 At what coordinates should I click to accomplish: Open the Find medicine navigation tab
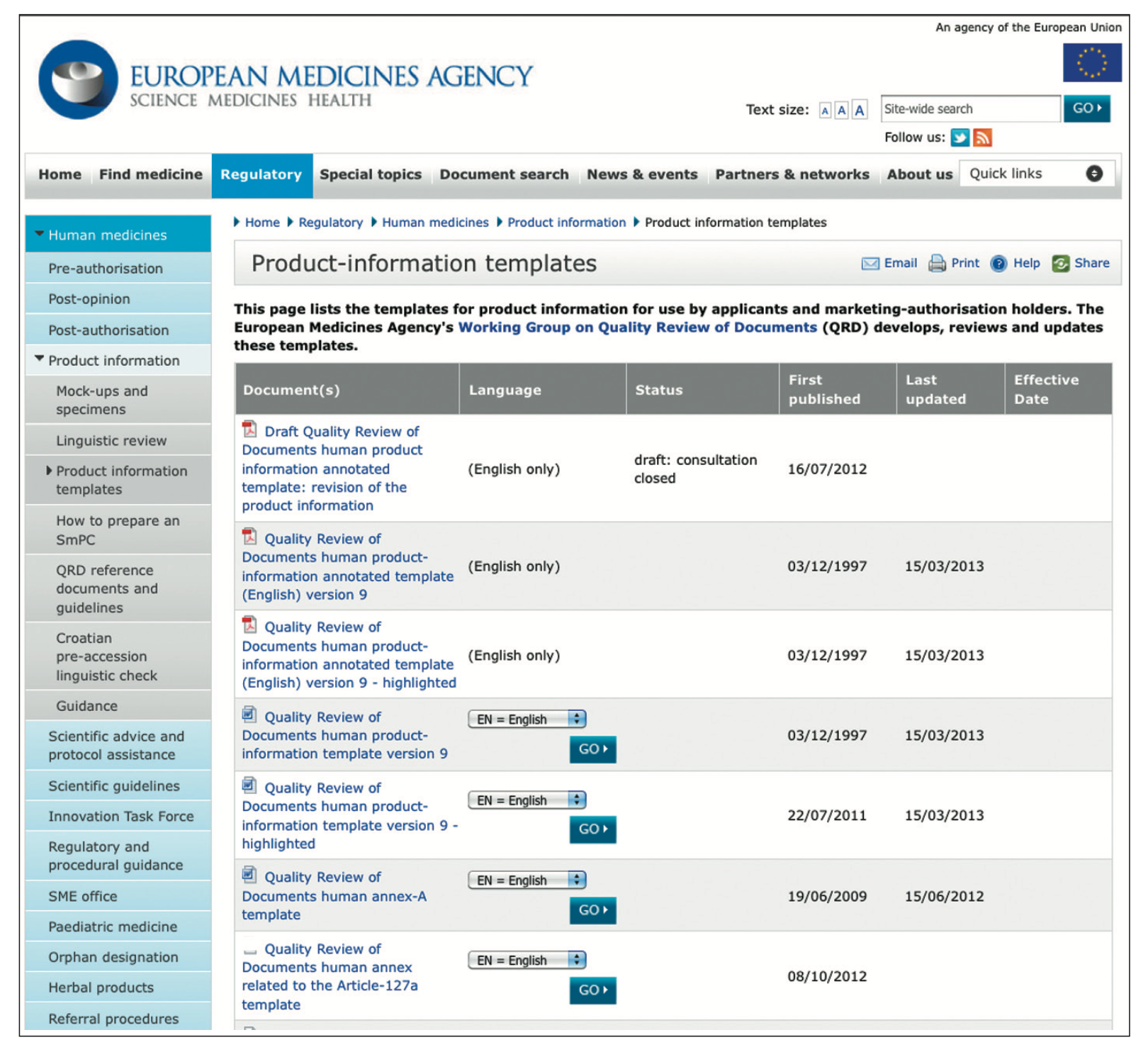(151, 174)
